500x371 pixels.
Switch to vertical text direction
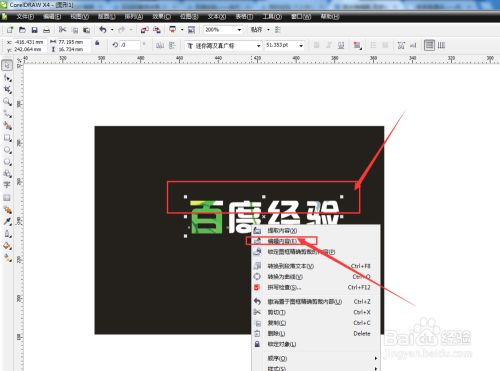[x=441, y=45]
